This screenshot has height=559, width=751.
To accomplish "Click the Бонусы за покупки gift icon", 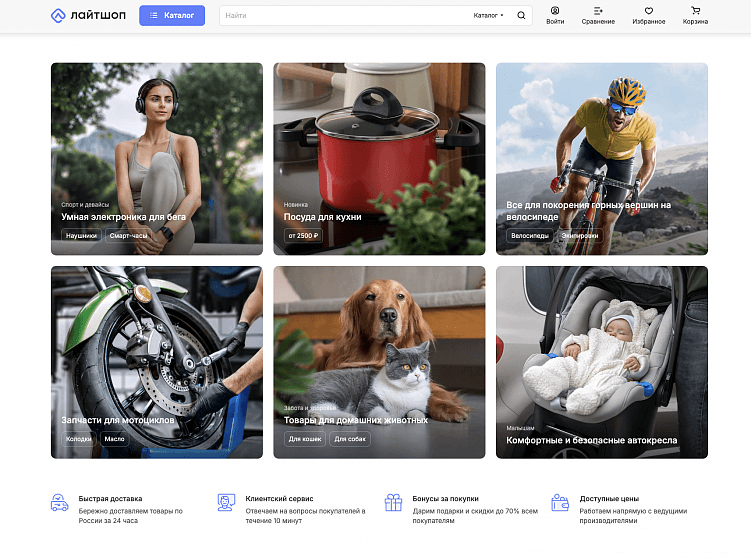I will coord(393,502).
